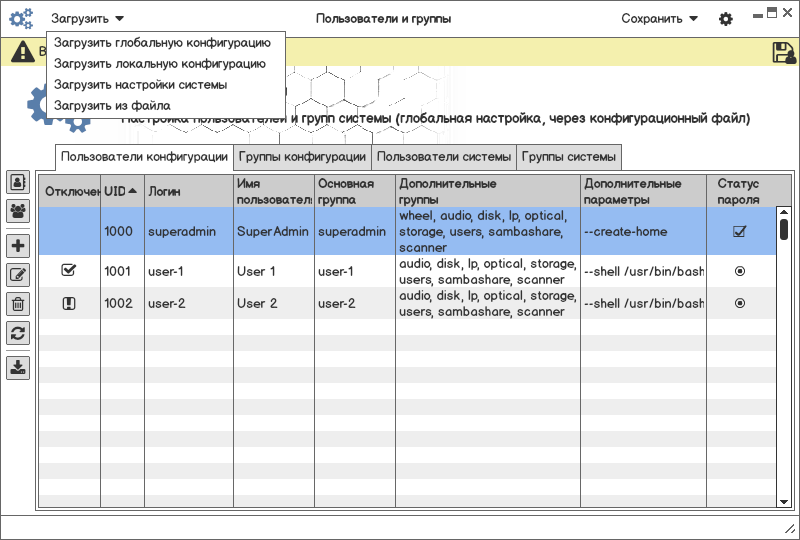This screenshot has height=540, width=800.
Task: Switch to Группы конфигурации tab
Action: tap(302, 157)
